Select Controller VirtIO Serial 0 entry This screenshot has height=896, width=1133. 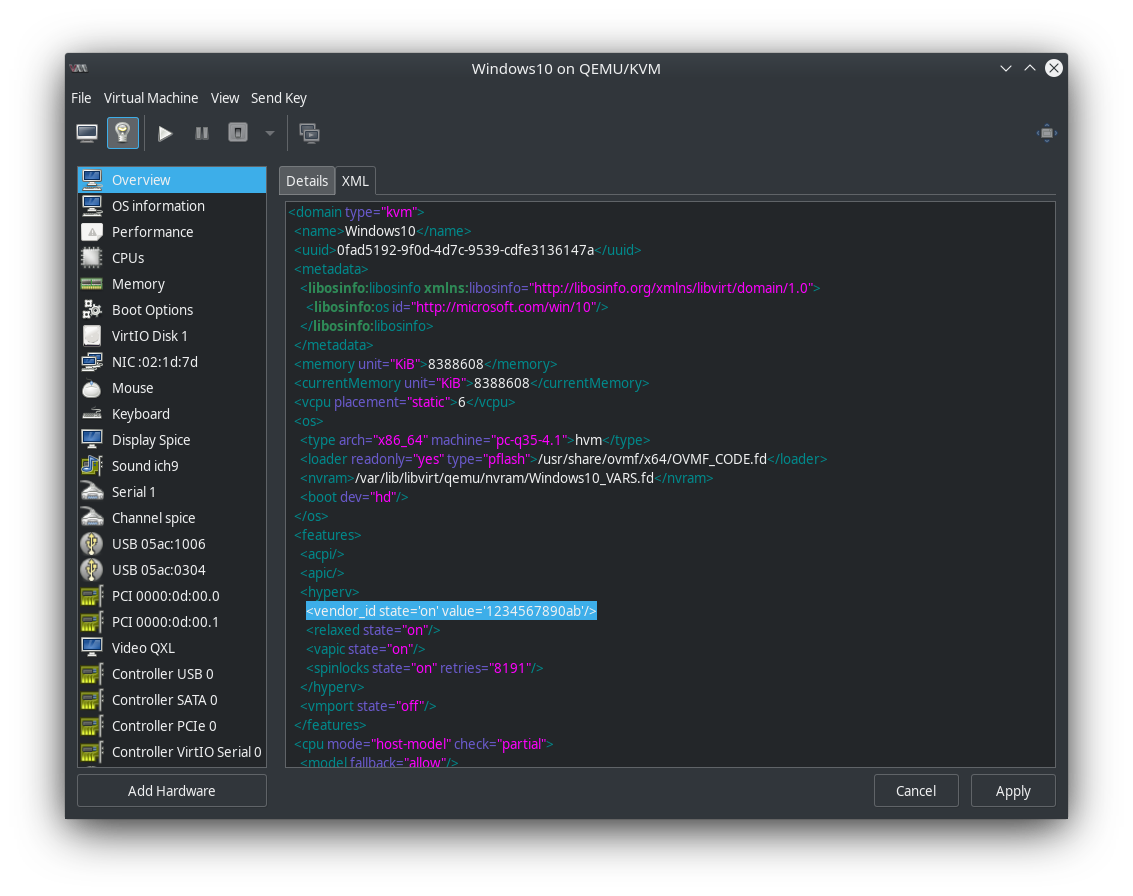pos(172,752)
